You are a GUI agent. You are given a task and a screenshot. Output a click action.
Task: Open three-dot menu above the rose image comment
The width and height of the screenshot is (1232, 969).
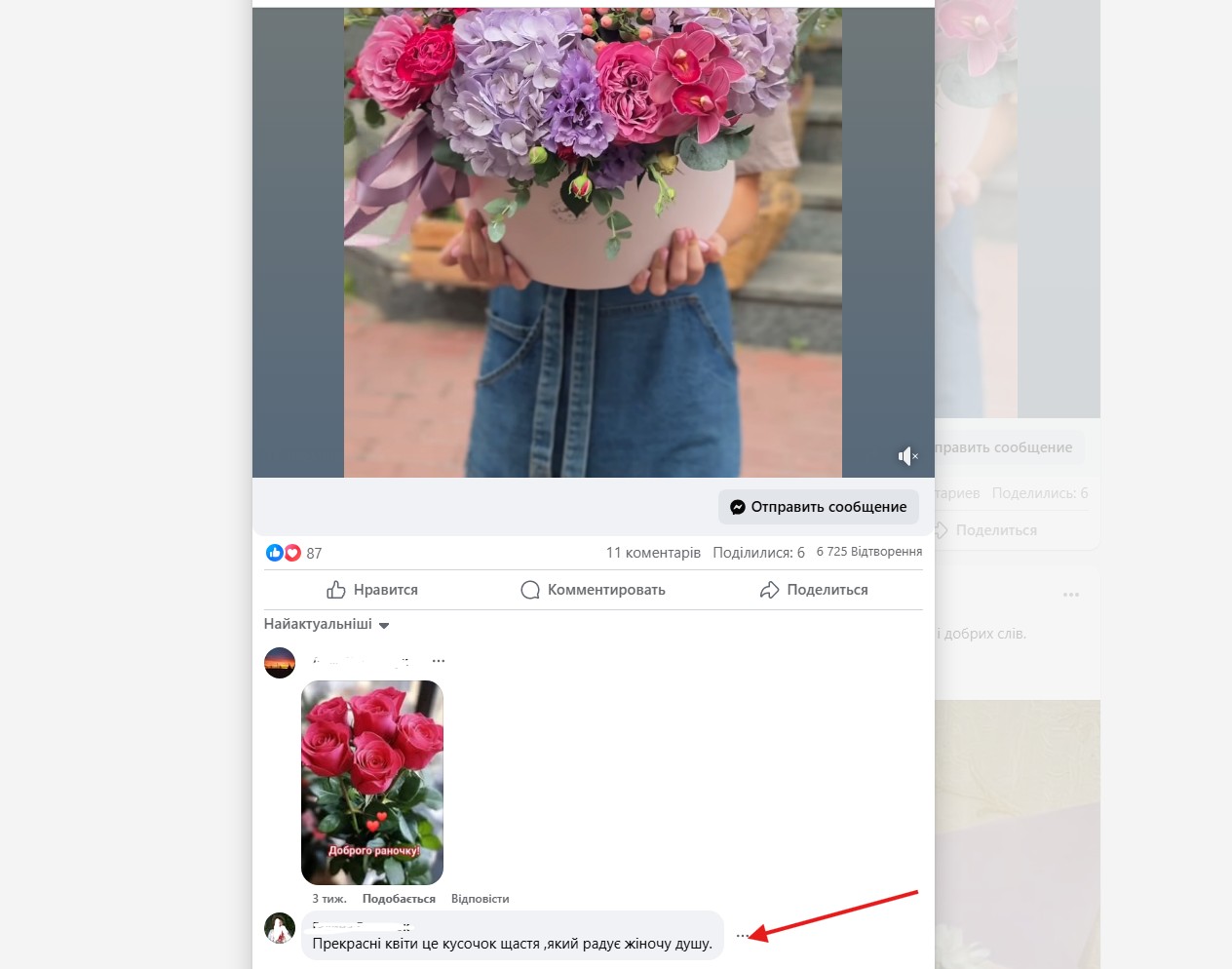(x=439, y=661)
